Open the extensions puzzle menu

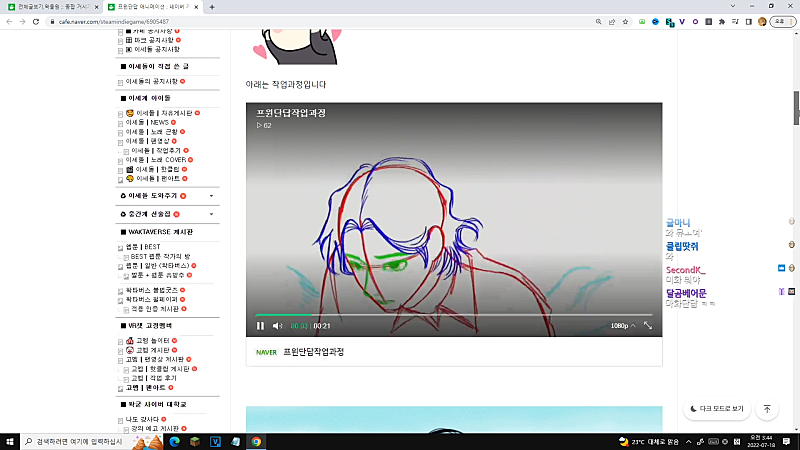[x=721, y=22]
